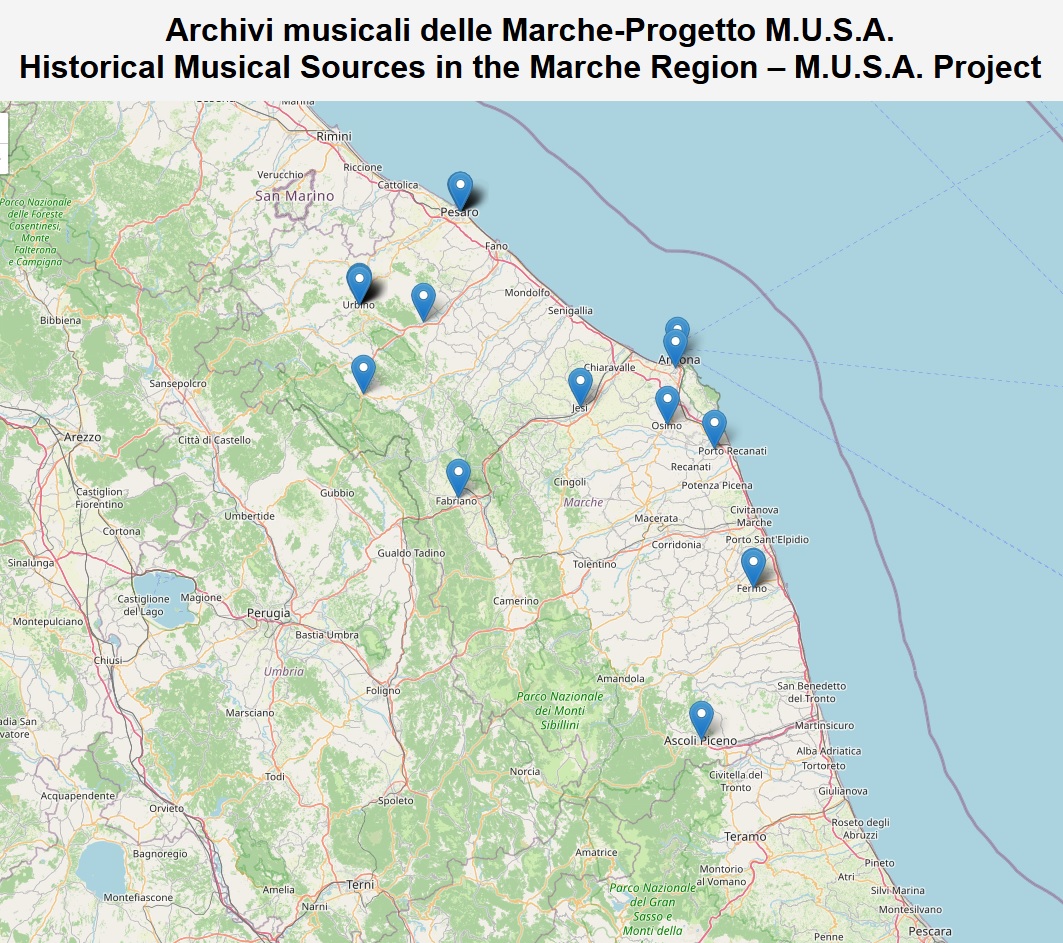Click the English heading 'Historical Musical Sources in the Marche Region'

pos(388,67)
